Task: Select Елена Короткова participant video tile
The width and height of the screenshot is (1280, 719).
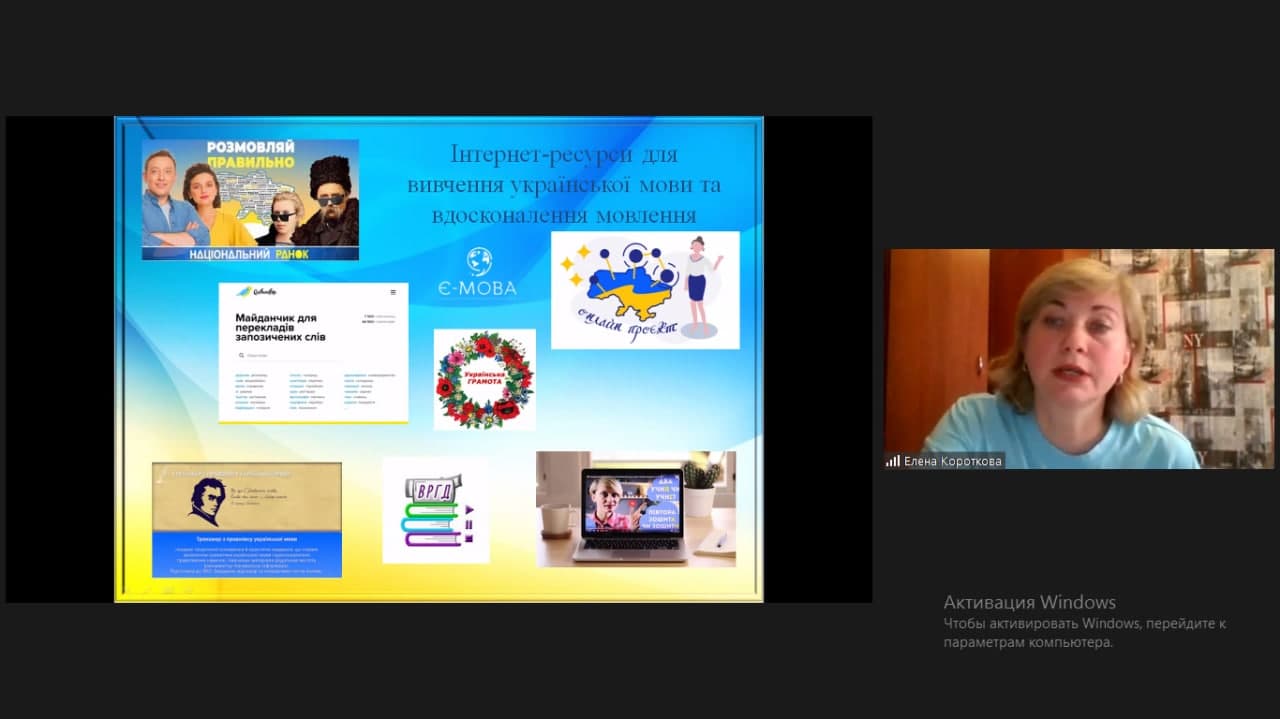Action: click(1079, 359)
